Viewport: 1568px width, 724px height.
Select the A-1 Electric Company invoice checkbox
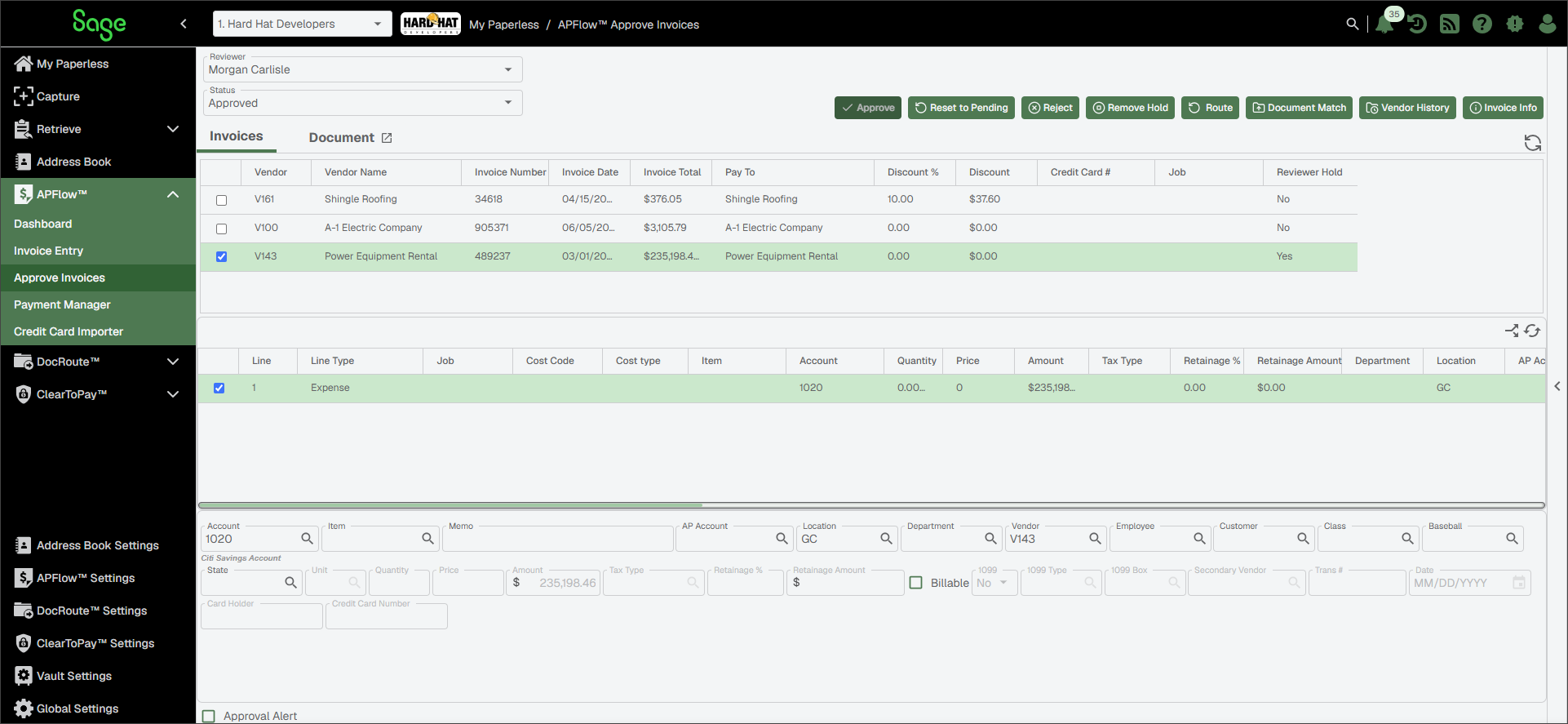[221, 229]
